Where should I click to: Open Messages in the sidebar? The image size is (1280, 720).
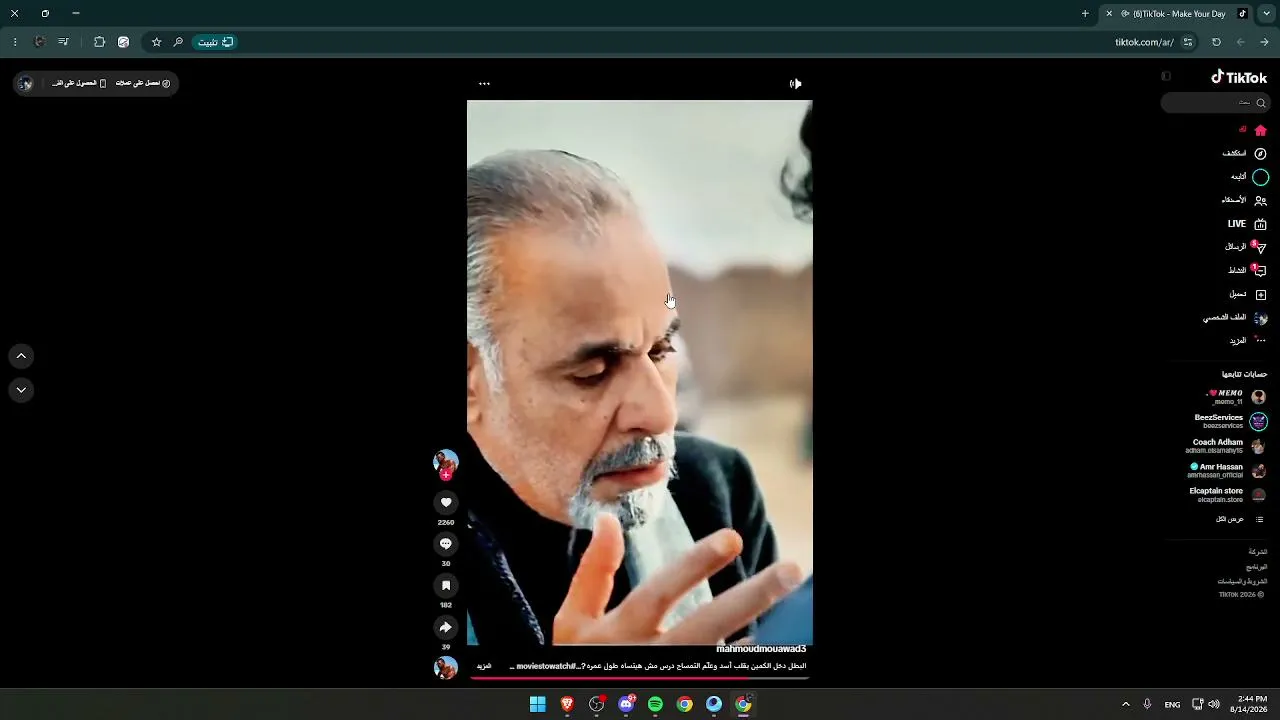click(1246, 247)
